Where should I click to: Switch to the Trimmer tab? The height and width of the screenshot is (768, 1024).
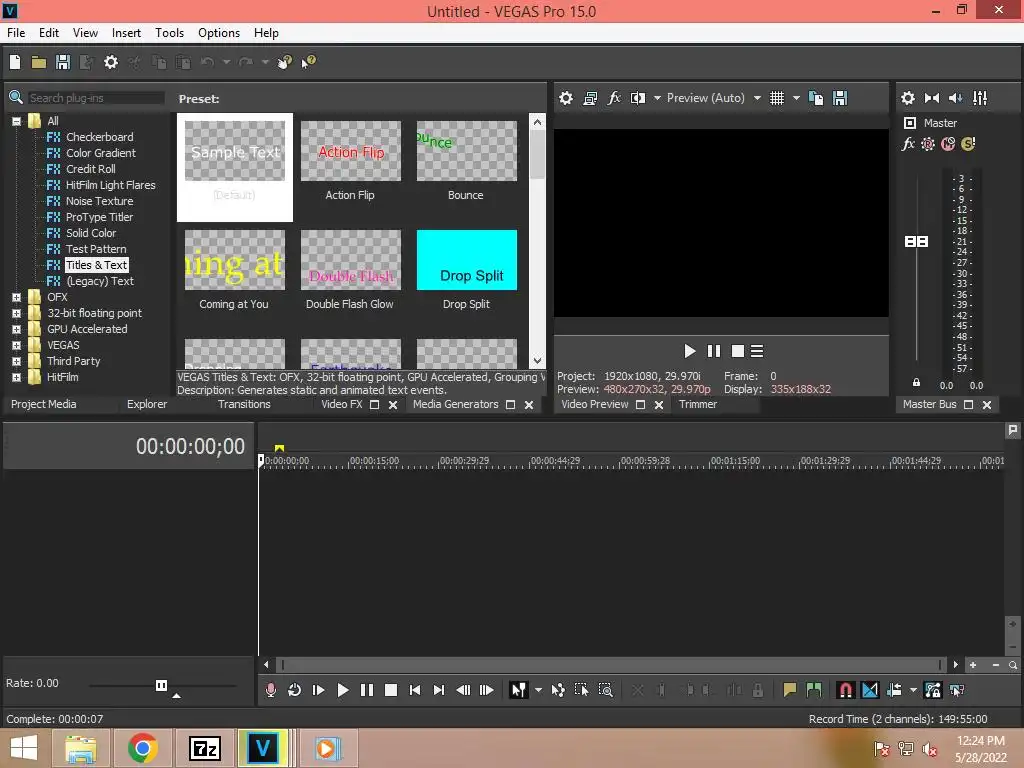[697, 404]
